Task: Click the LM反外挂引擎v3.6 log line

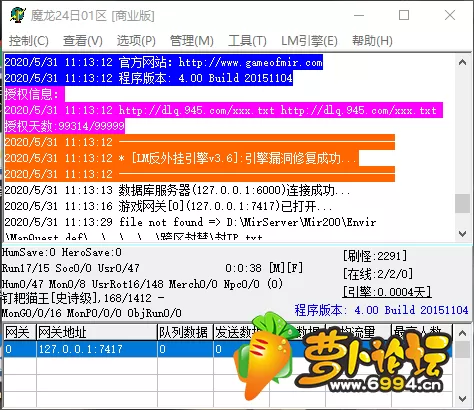Action: pos(182,158)
